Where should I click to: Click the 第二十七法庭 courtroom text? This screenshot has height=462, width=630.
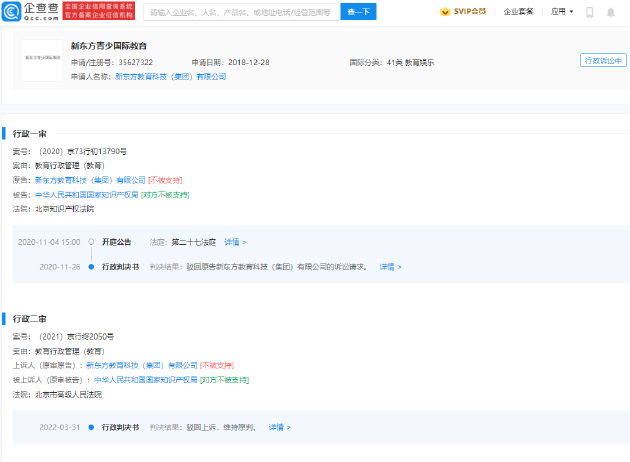point(194,242)
